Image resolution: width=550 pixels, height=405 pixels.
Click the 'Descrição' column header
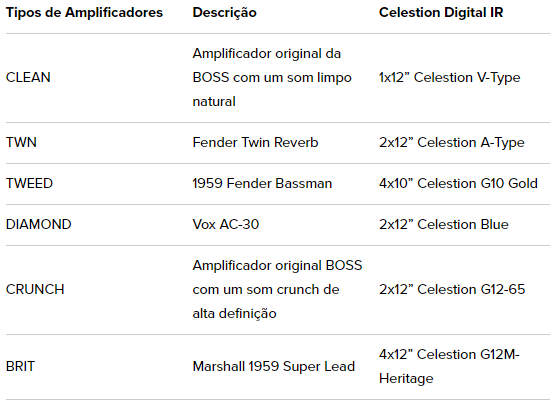(224, 13)
